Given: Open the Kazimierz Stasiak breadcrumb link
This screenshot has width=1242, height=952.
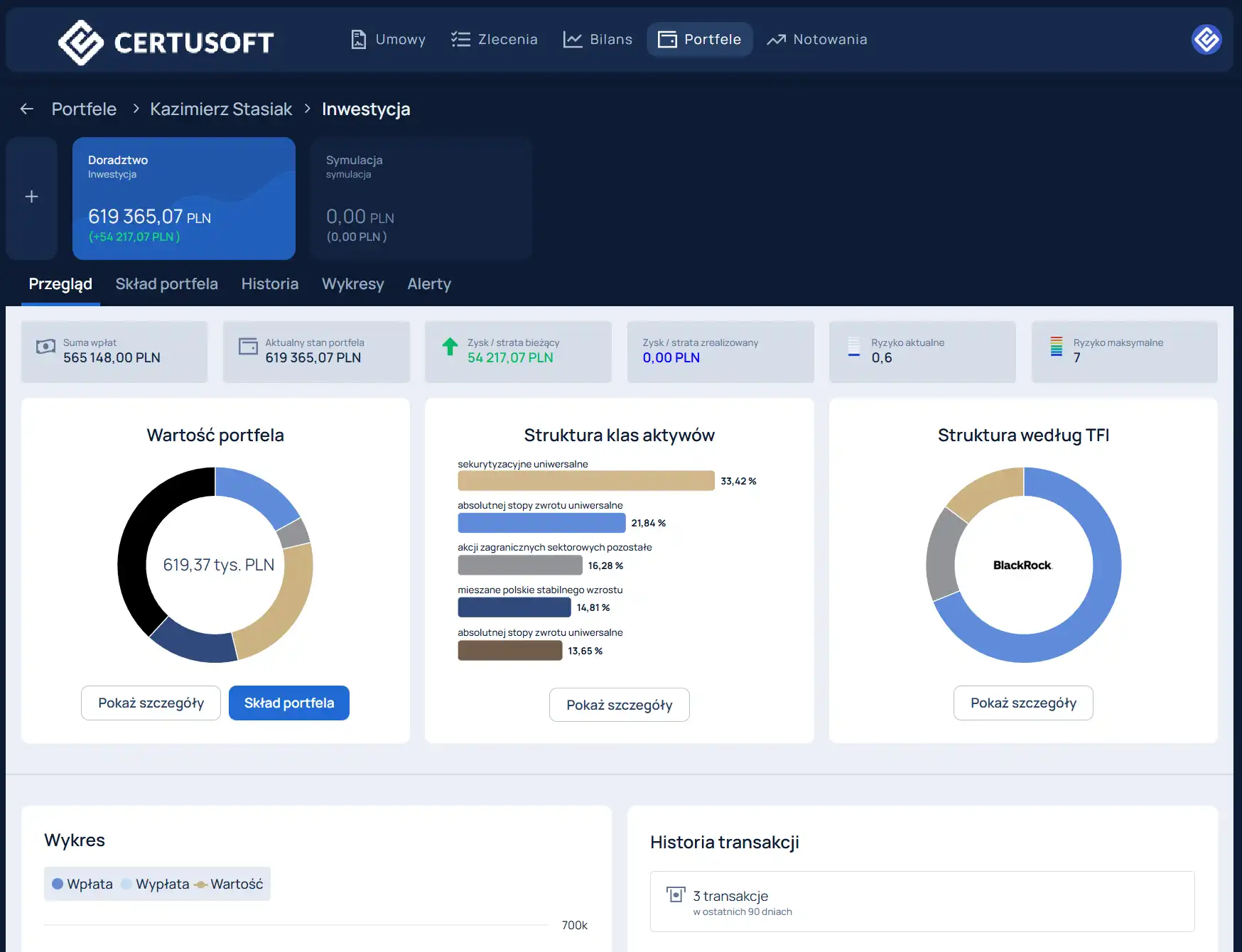Looking at the screenshot, I should (221, 109).
